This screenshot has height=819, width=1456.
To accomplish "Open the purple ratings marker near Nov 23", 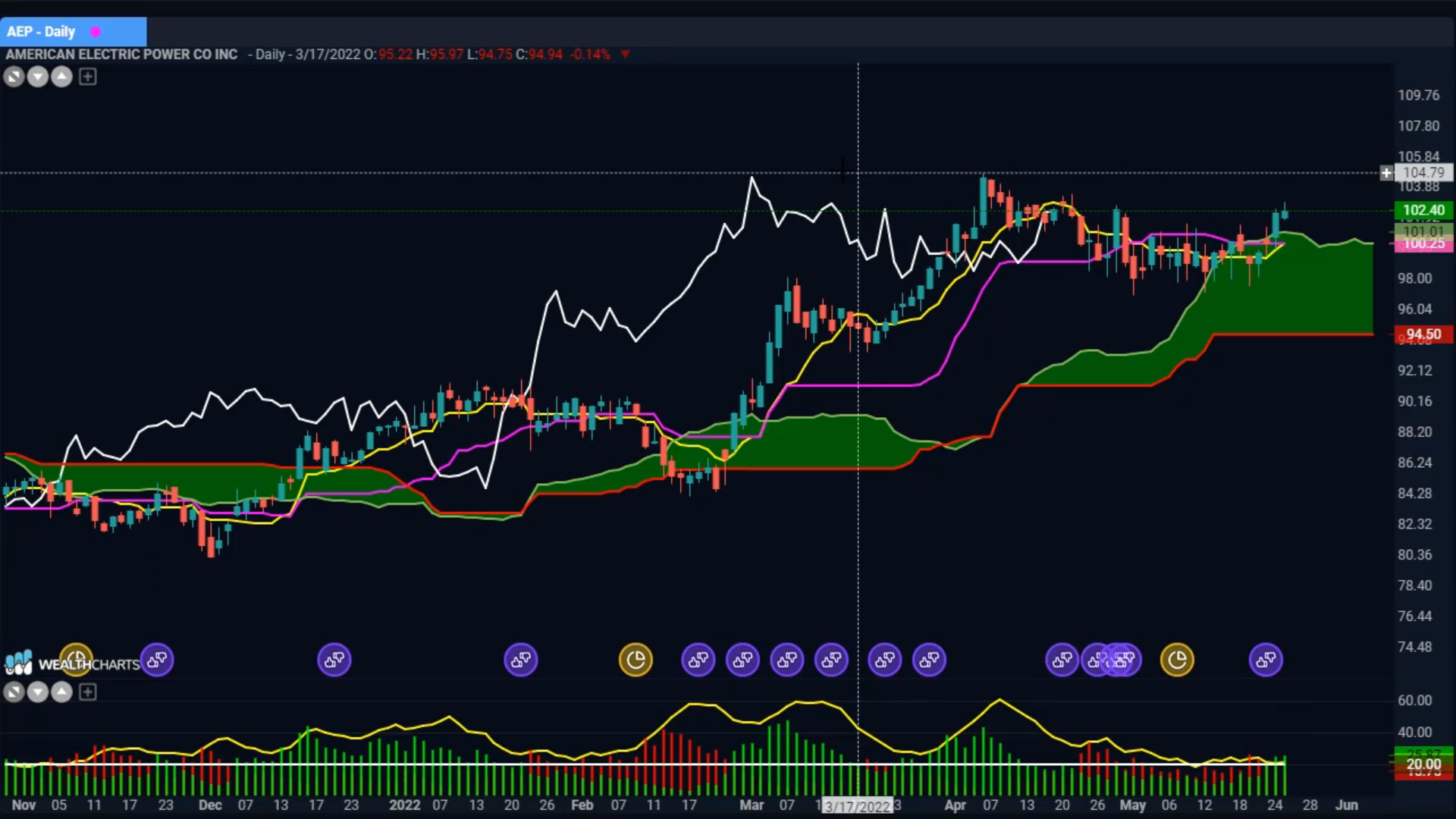I will [157, 660].
